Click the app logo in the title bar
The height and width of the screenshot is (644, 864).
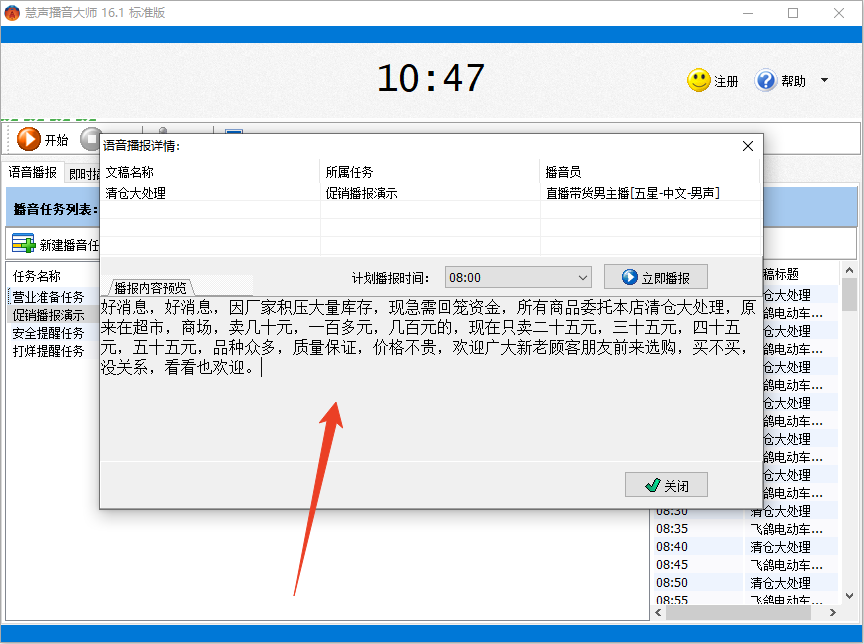pyautogui.click(x=14, y=12)
